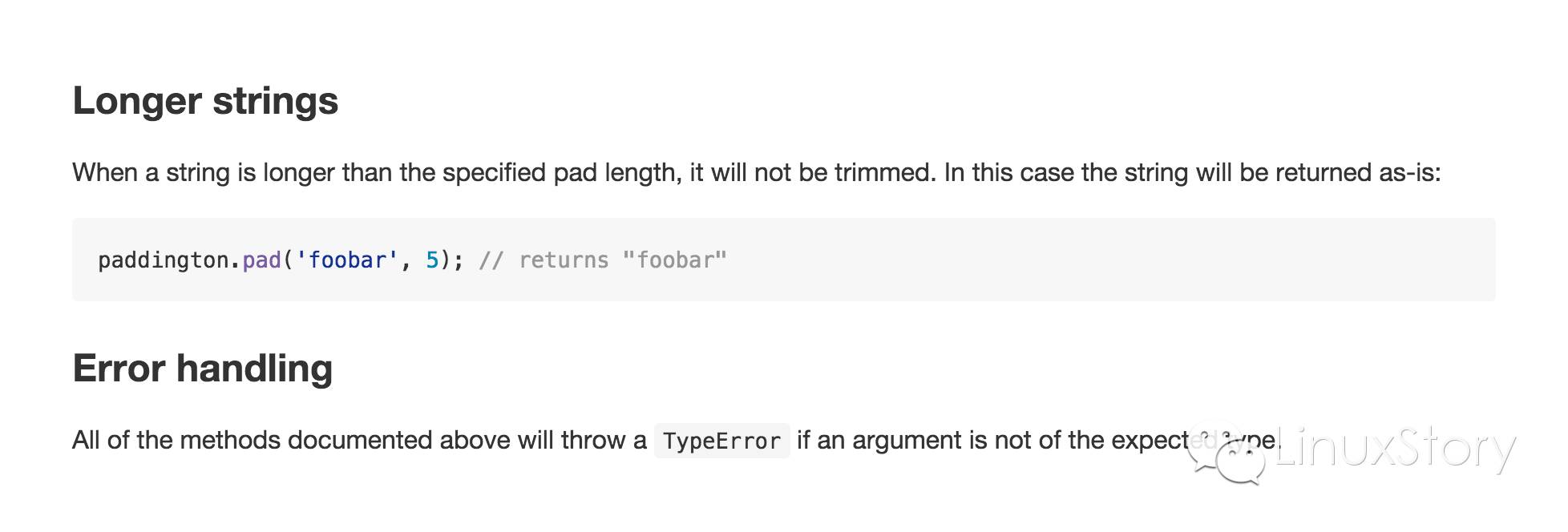Click "paddington" in the code block
The width and height of the screenshot is (1568, 532).
[x=164, y=260]
